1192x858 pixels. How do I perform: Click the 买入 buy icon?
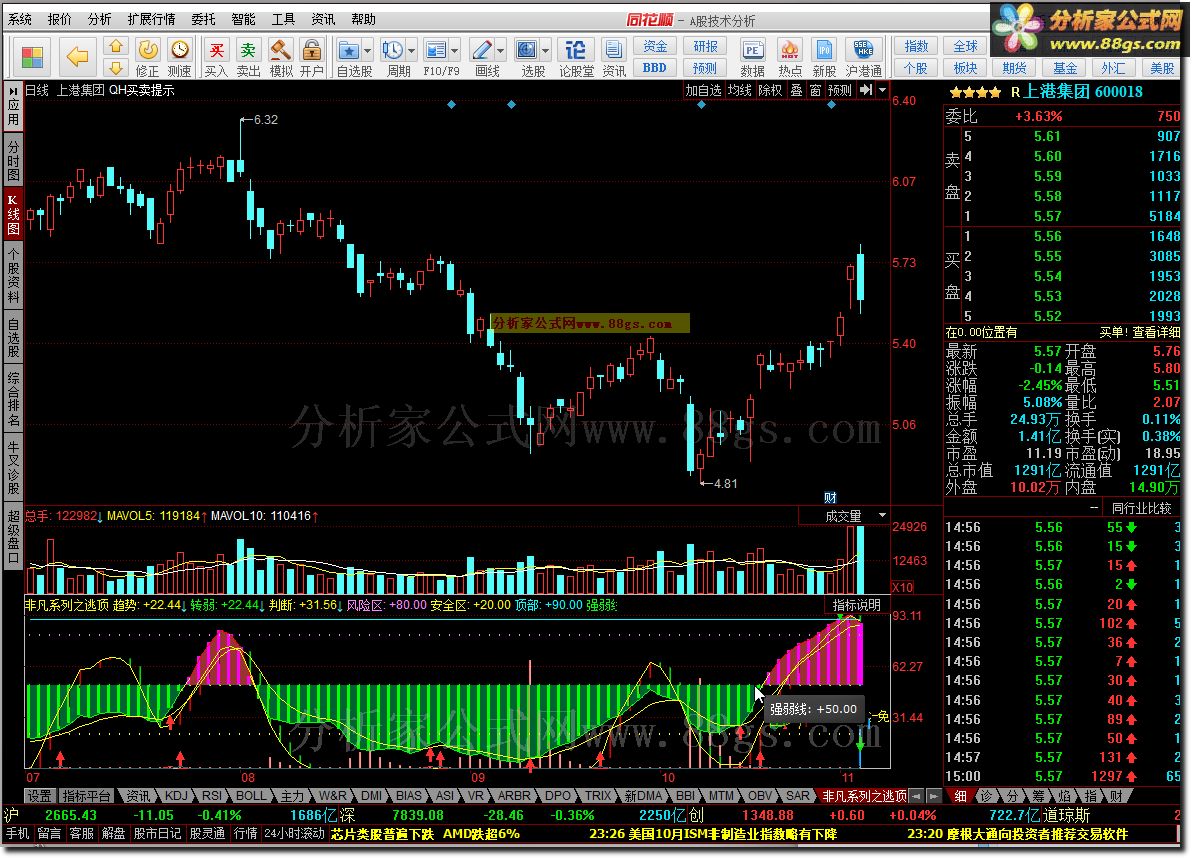point(217,58)
